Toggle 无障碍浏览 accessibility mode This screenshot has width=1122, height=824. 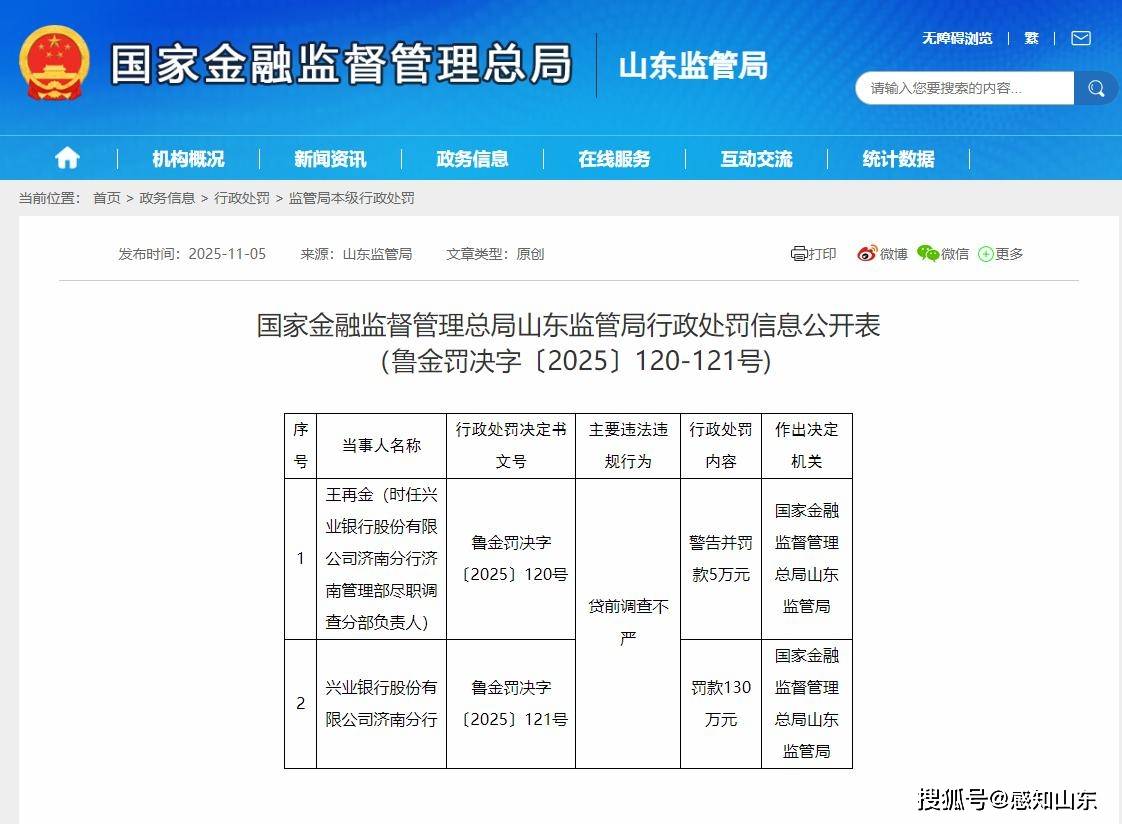[957, 38]
